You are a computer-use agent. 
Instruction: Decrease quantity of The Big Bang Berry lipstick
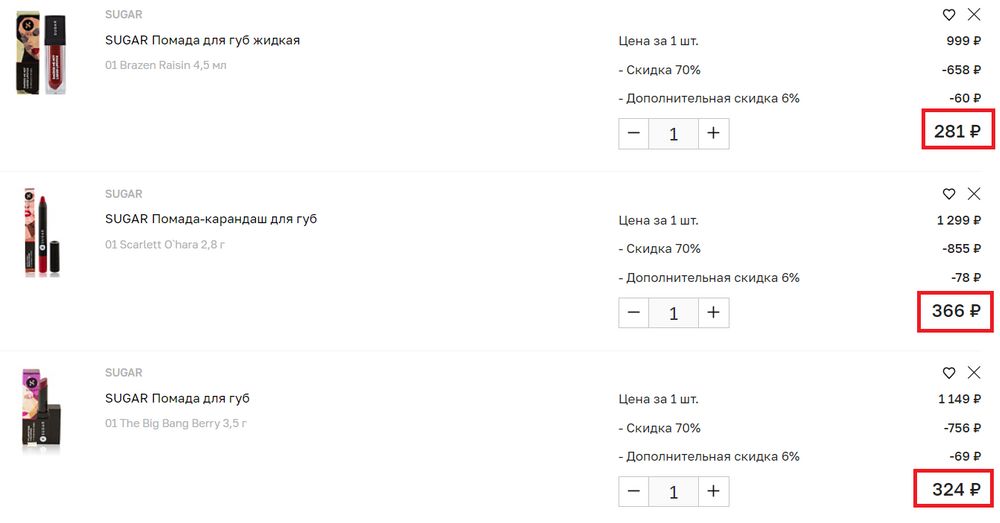click(x=634, y=492)
